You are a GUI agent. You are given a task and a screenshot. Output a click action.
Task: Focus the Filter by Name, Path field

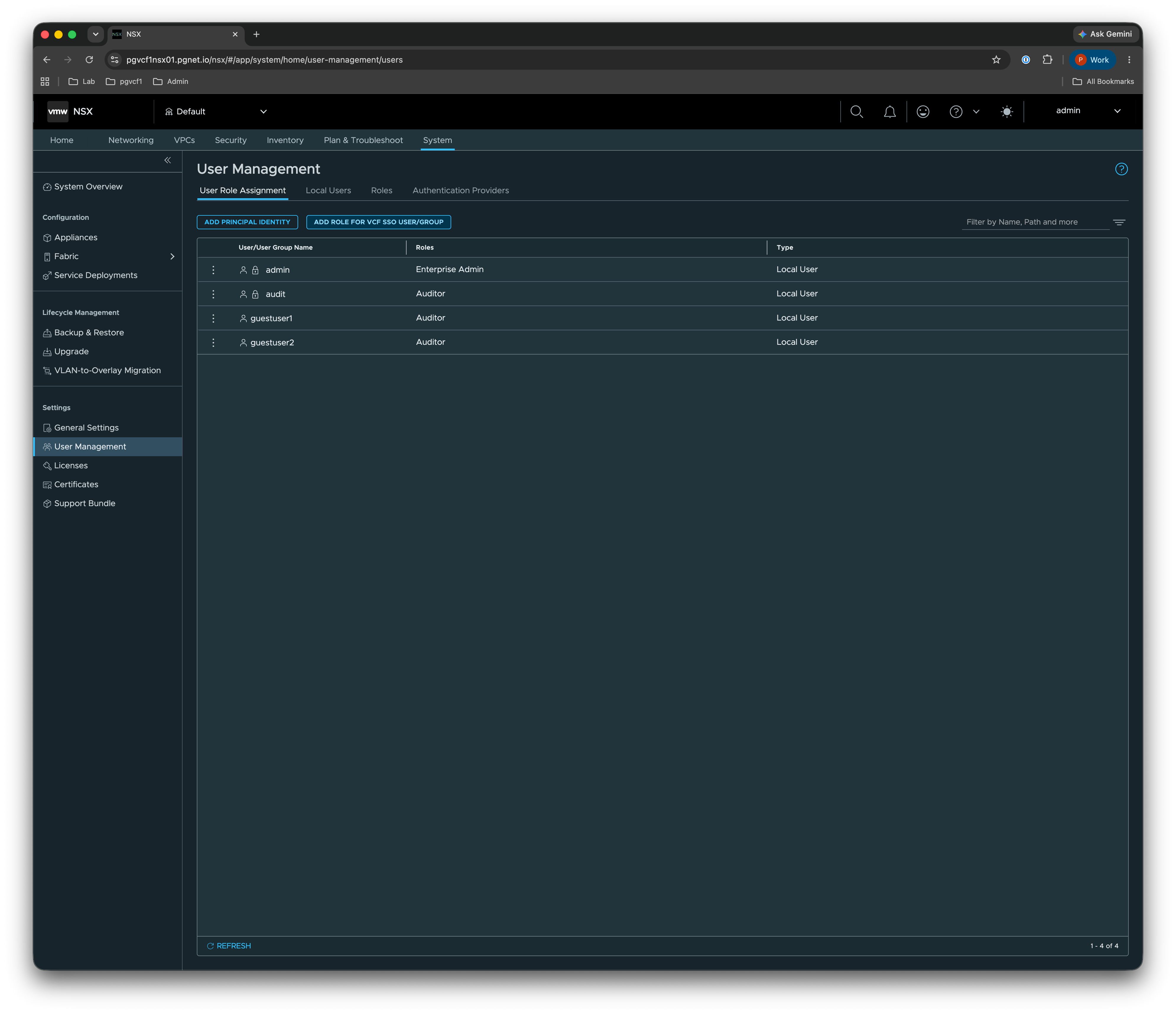(x=1035, y=222)
